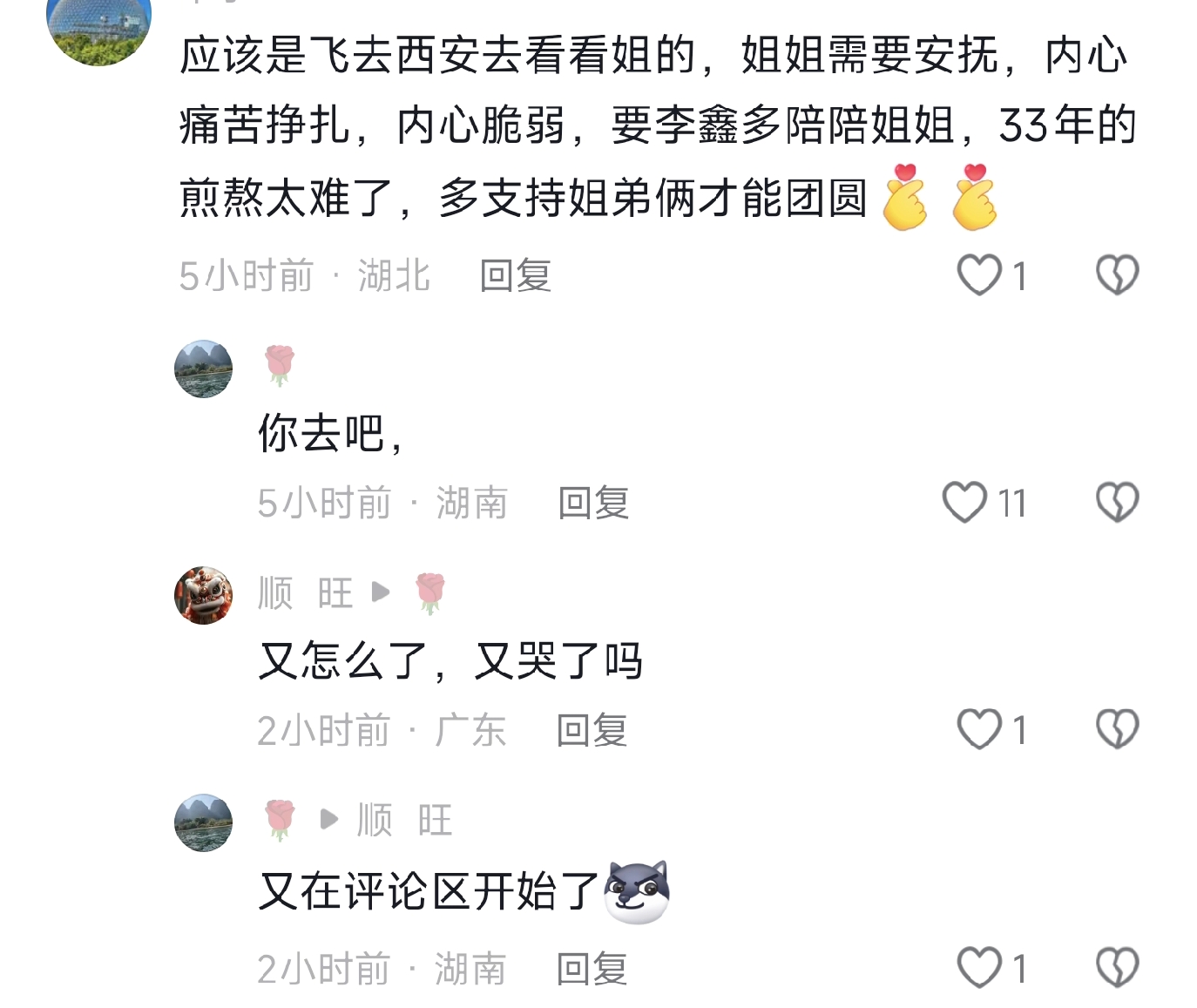Image resolution: width=1197 pixels, height=1008 pixels.
Task: Open landscape avatar beside 你去吧 reply
Action: coord(204,369)
